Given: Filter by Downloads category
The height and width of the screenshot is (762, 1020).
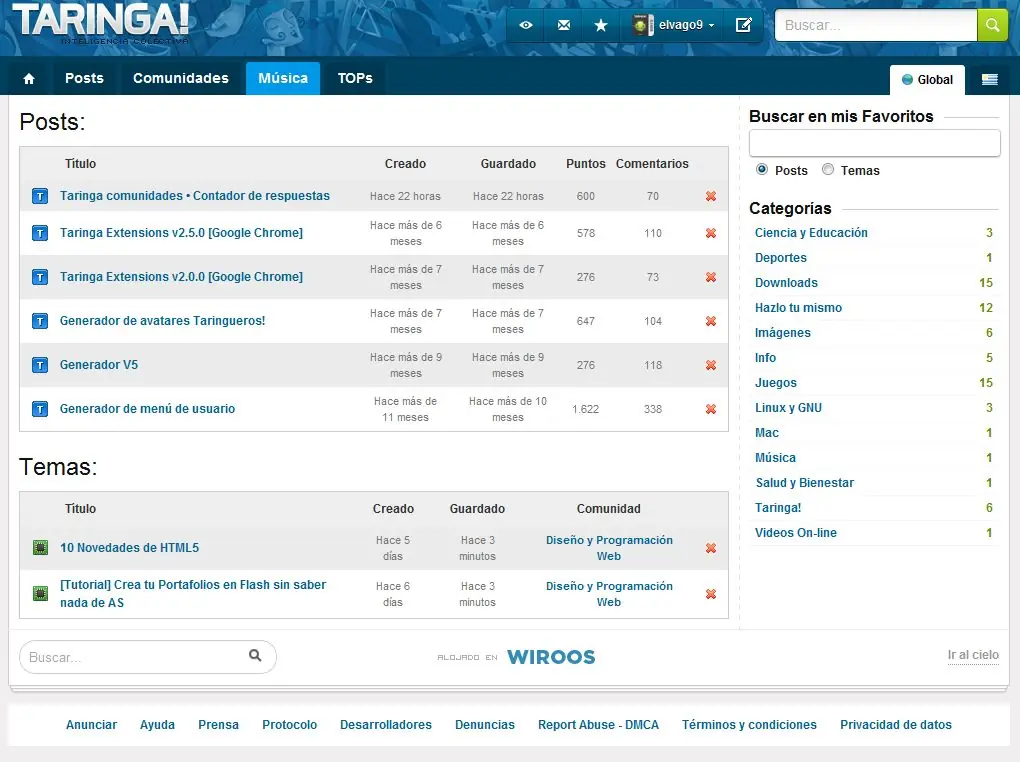Looking at the screenshot, I should 786,283.
